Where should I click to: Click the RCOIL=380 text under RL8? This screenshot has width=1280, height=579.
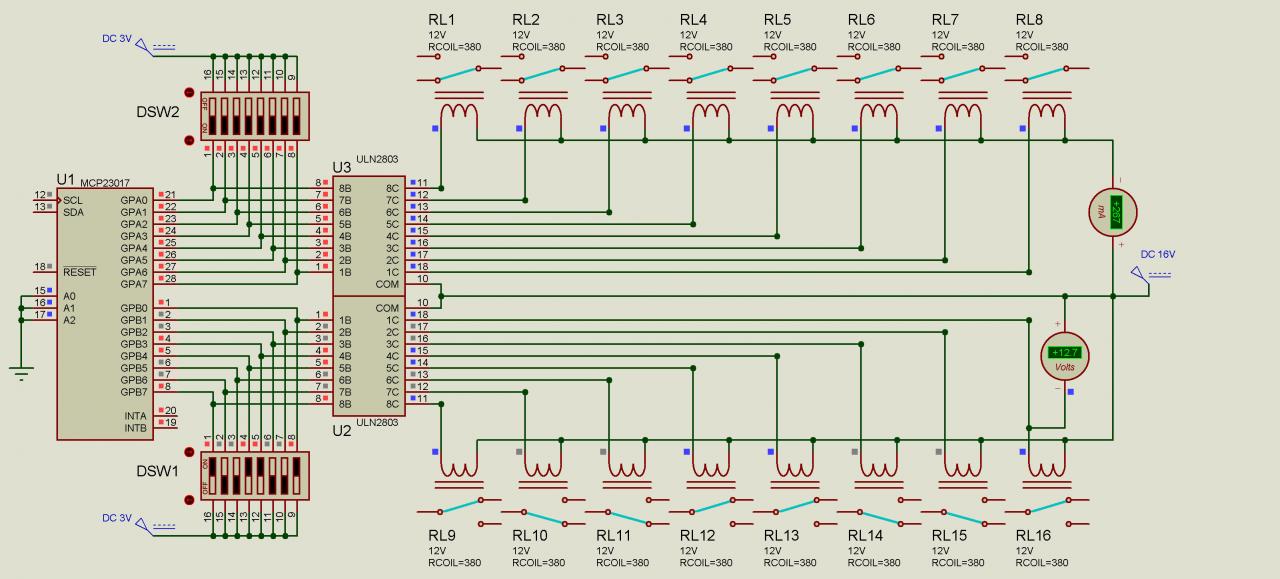coord(1042,47)
